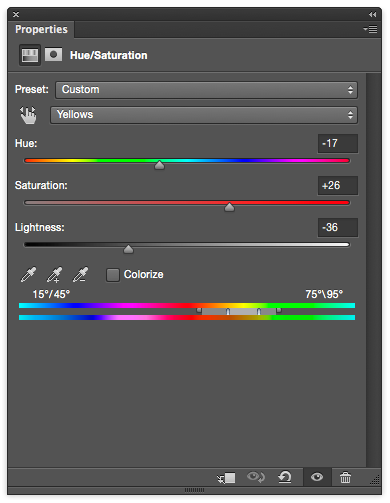Click the Hue value field showing -17
This screenshot has height=503, width=390.
pyautogui.click(x=338, y=144)
